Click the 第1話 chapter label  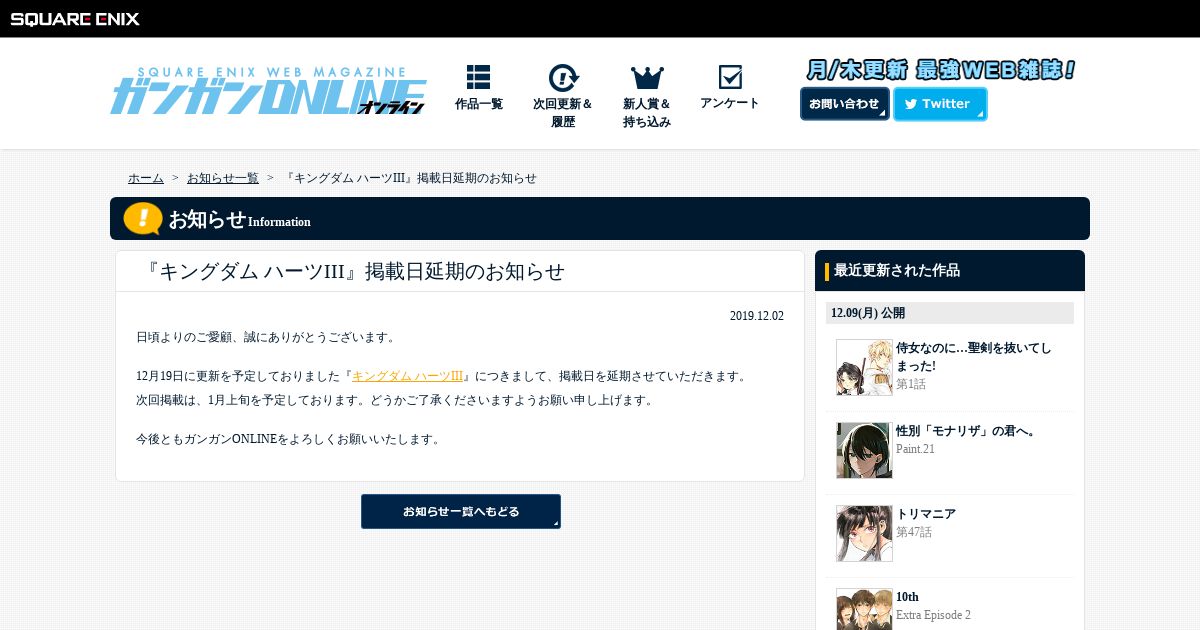[911, 384]
